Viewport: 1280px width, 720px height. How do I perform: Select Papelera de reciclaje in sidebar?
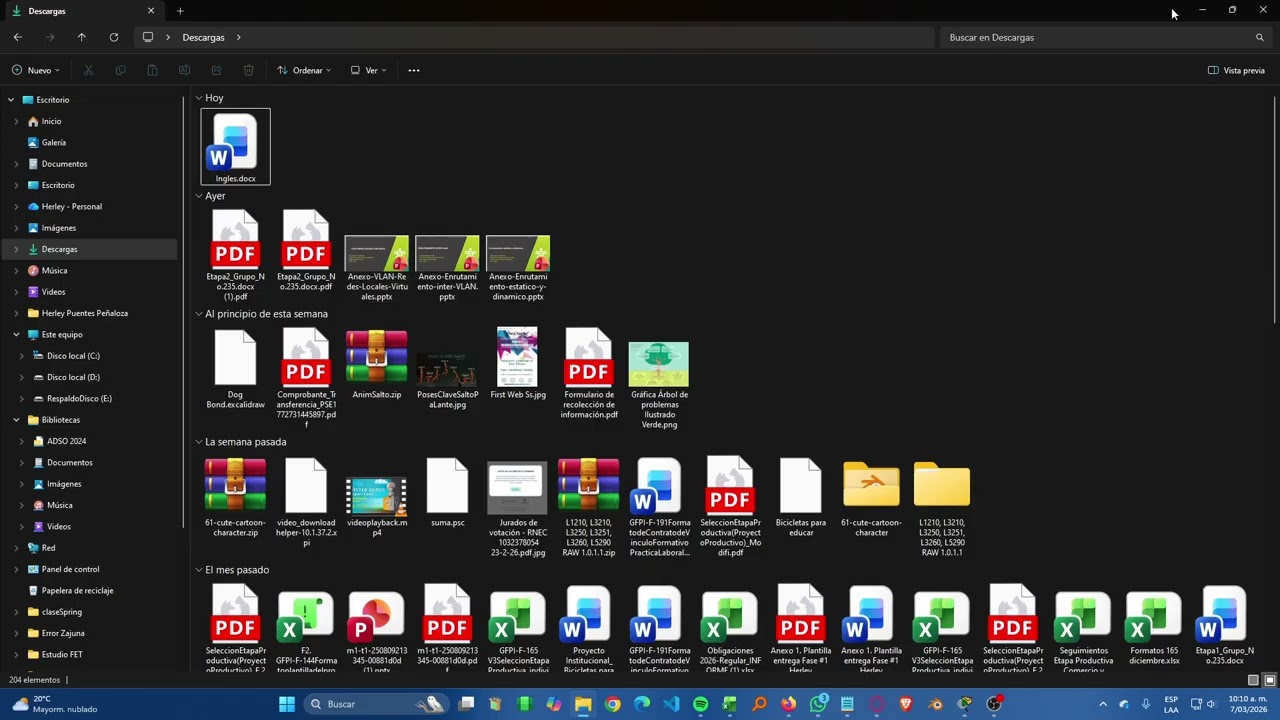point(77,591)
